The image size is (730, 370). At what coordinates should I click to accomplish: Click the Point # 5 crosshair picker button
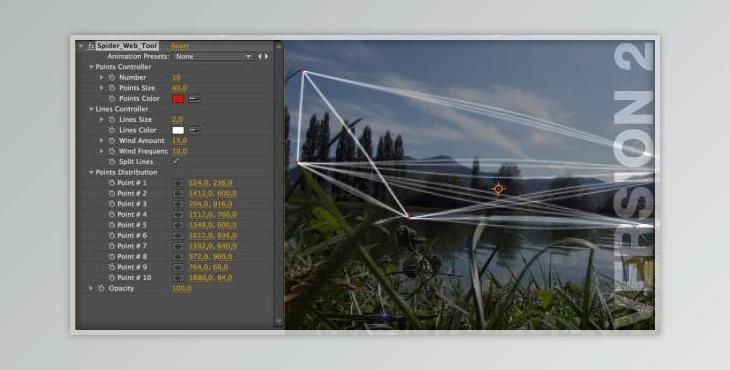pyautogui.click(x=178, y=225)
